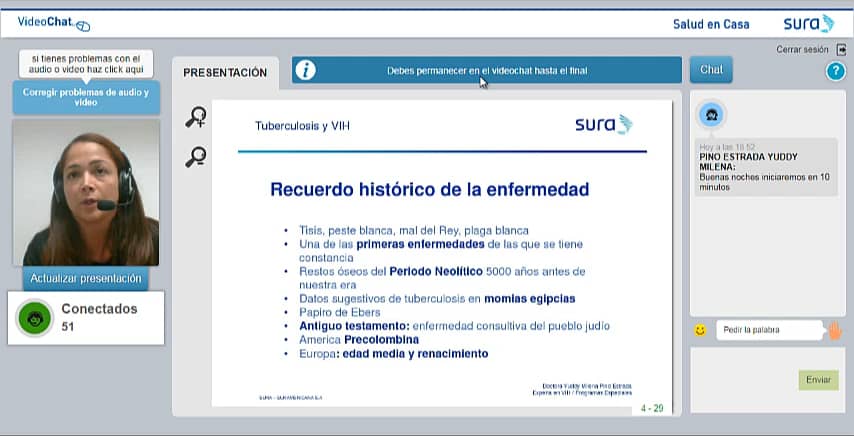Click the slide heading Recuerdo histórico de la enfermedad

point(430,189)
